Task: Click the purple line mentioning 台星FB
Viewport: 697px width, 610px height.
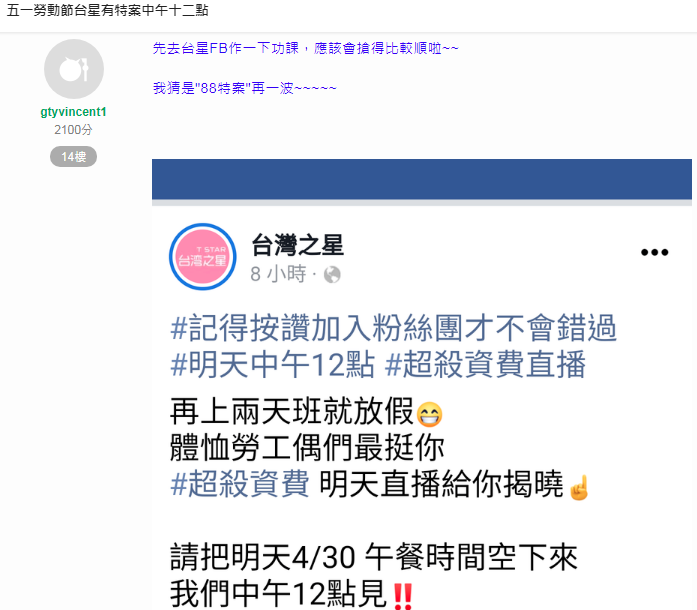Action: point(305,48)
